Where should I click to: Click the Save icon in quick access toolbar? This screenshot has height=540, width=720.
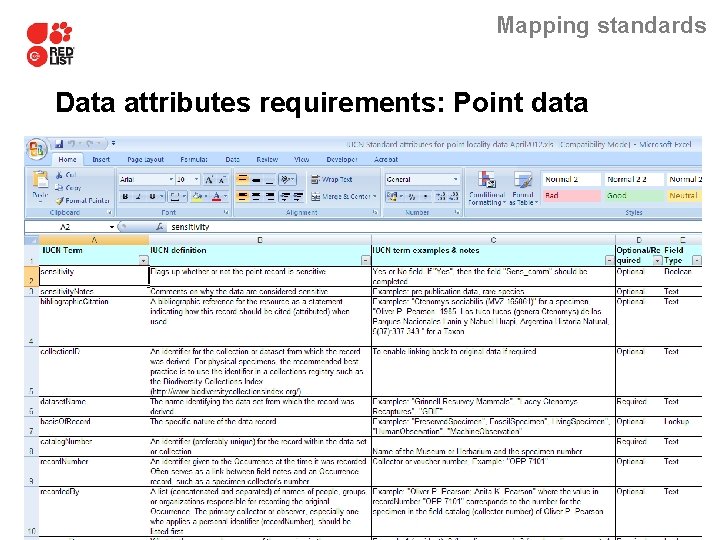(59, 144)
